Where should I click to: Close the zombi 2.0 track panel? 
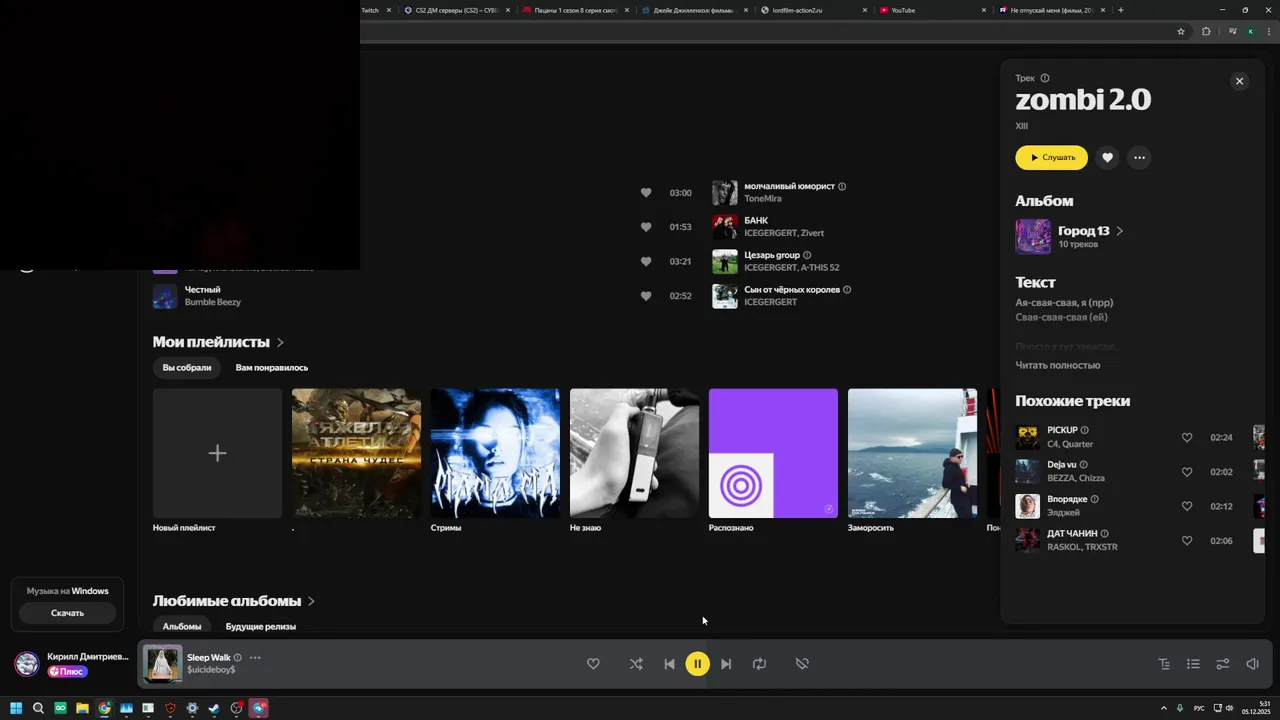coord(1239,82)
